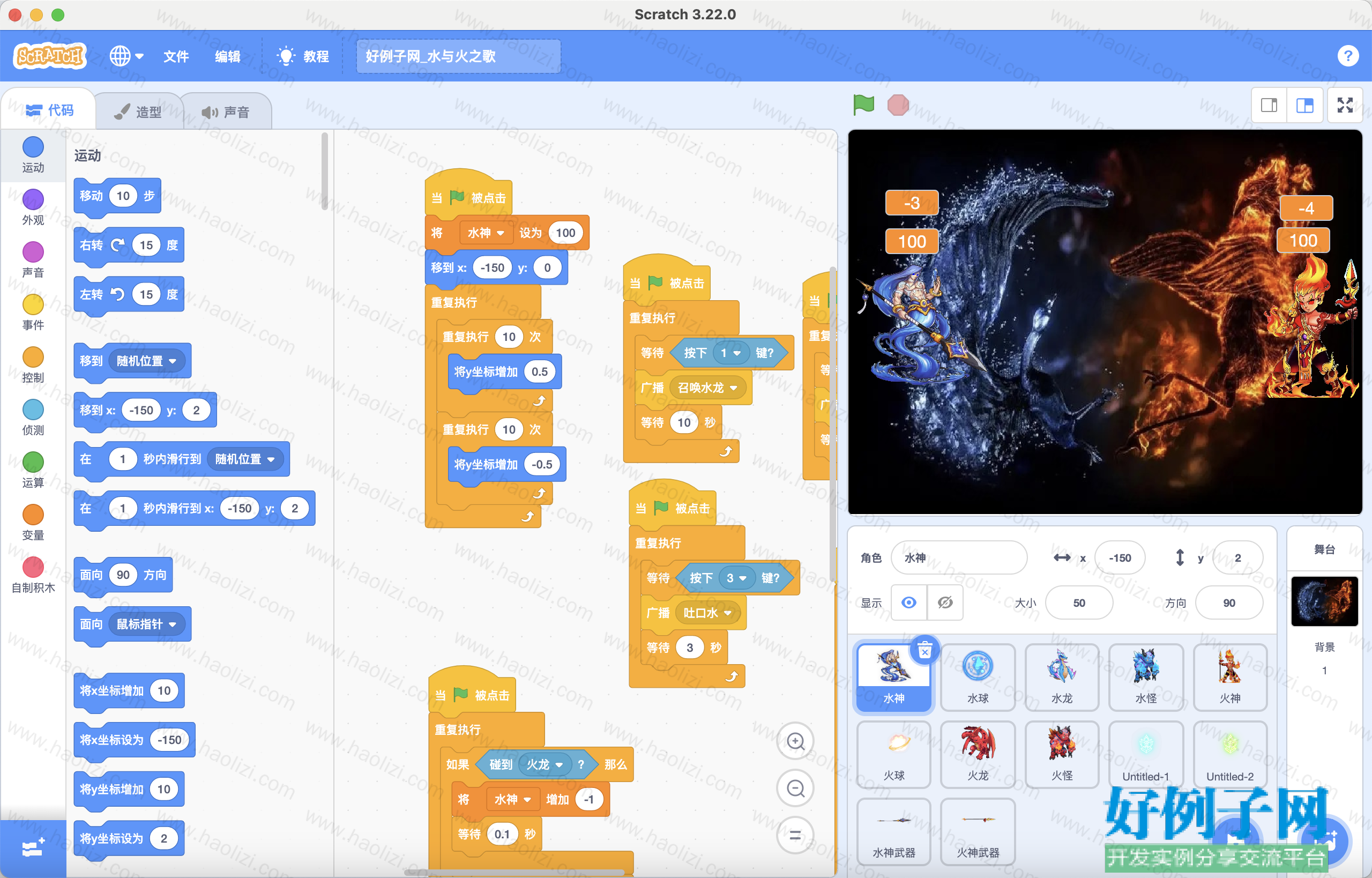Click the green flag to start project
Viewport: 1372px width, 878px height.
click(863, 105)
